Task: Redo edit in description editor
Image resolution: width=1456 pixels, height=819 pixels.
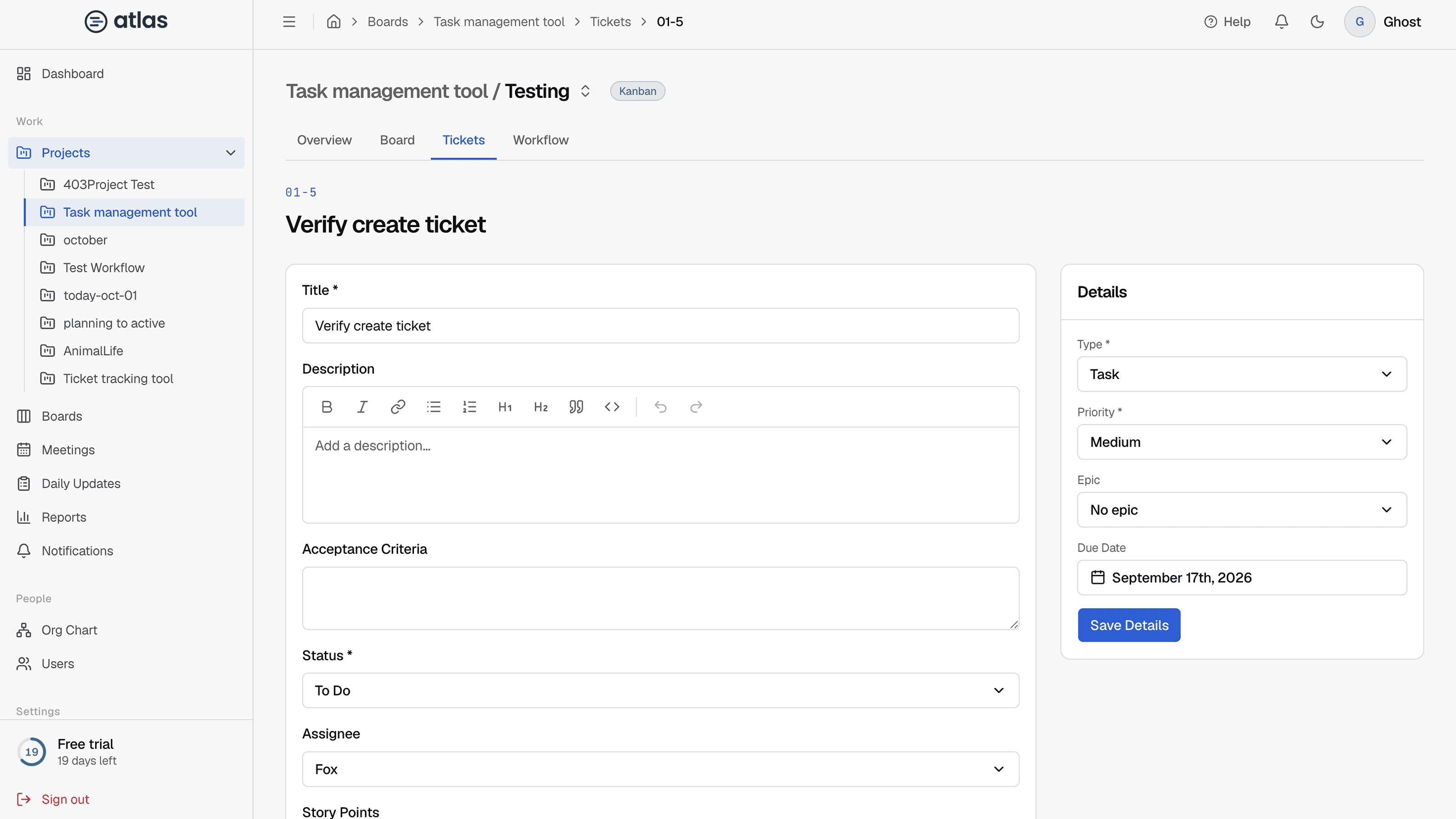Action: point(696,407)
